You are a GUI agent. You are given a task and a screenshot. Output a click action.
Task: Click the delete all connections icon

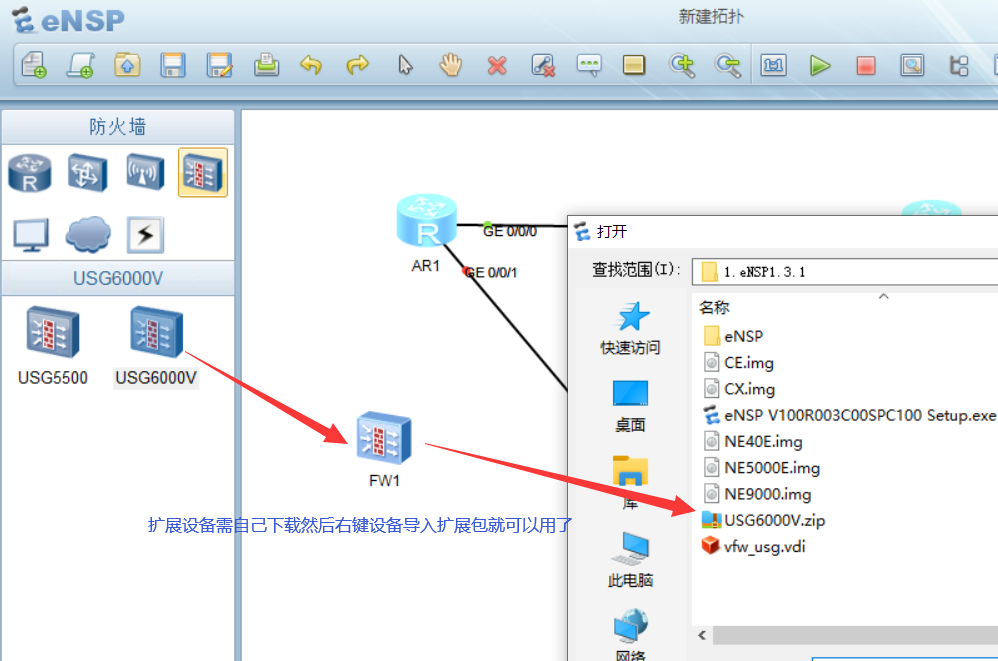(x=543, y=65)
